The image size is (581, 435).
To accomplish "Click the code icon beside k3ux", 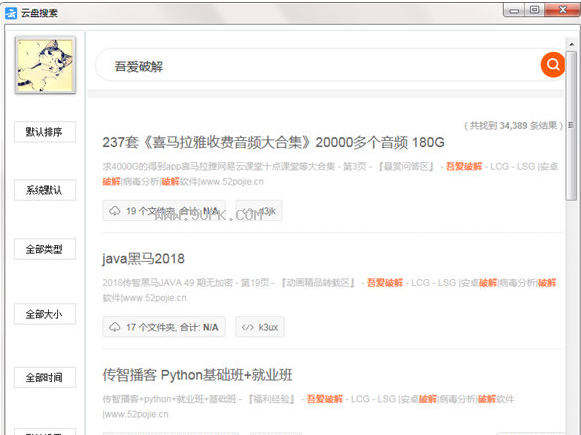I will [x=247, y=327].
